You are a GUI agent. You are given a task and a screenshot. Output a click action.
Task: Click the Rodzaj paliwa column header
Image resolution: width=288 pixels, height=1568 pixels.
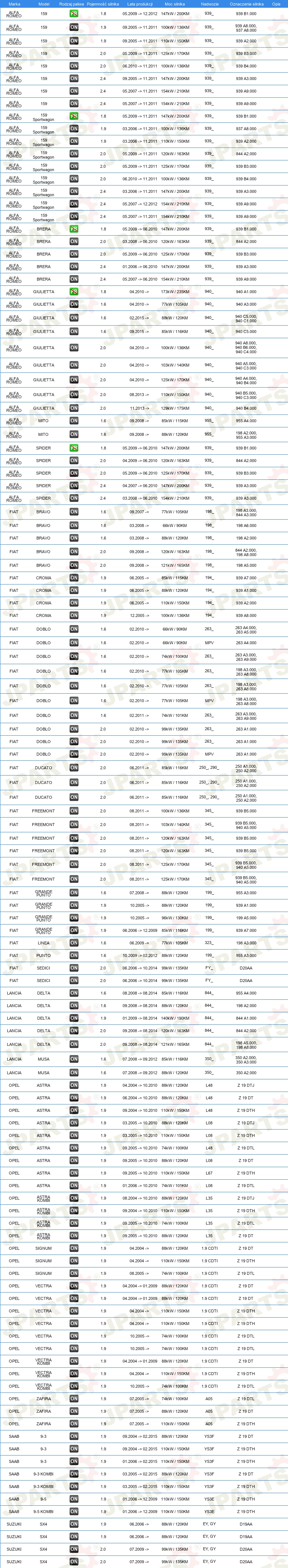(x=72, y=4)
